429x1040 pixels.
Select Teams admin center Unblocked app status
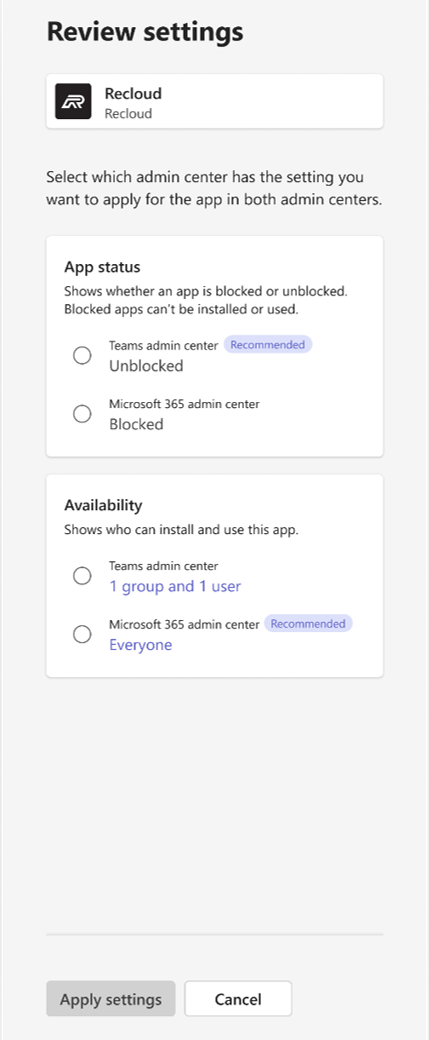82,356
